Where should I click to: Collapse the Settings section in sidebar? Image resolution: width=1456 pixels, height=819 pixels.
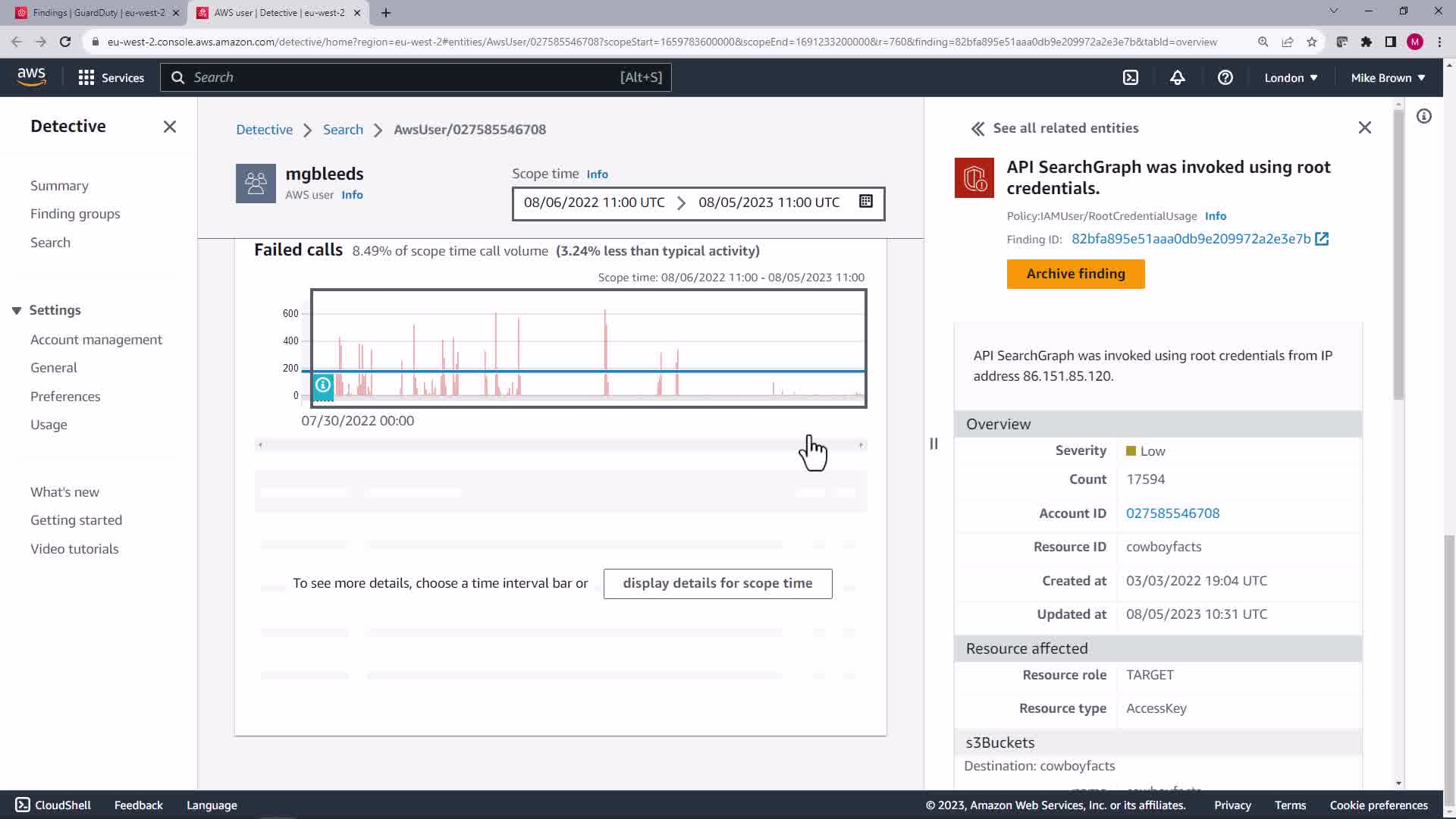pos(17,310)
